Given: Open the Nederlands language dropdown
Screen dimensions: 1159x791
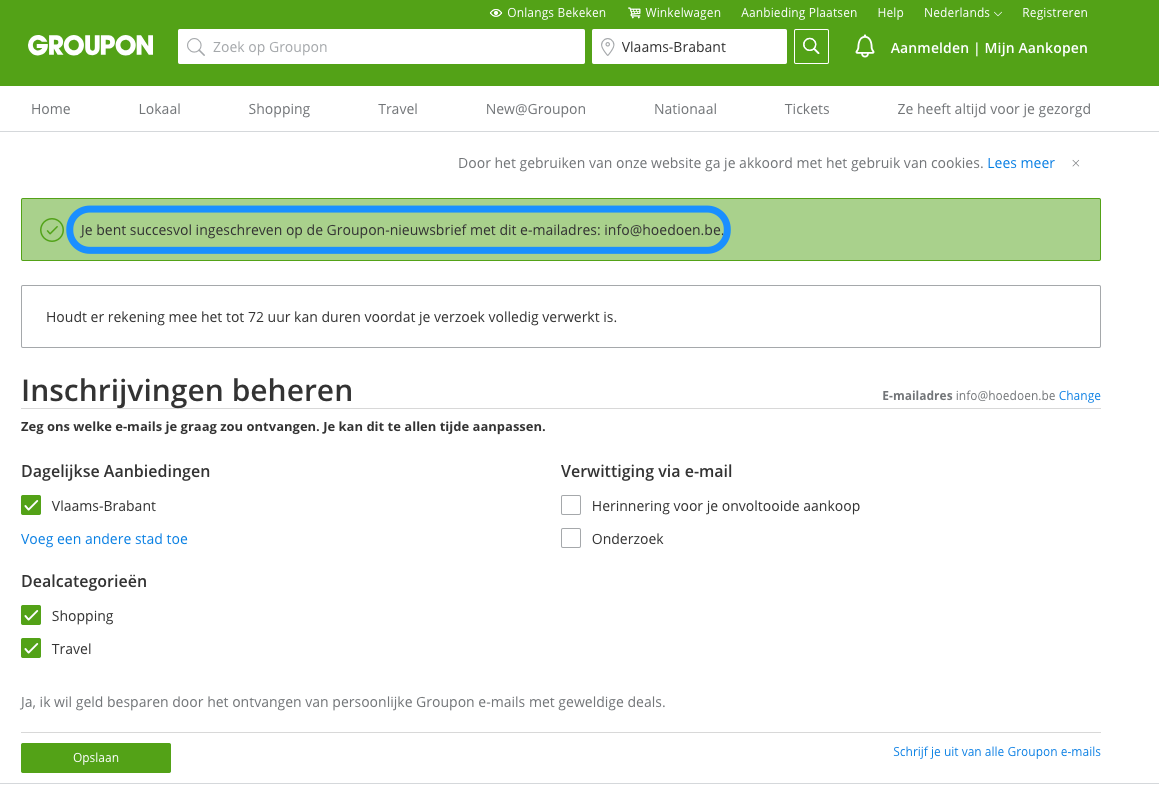Looking at the screenshot, I should [x=962, y=13].
